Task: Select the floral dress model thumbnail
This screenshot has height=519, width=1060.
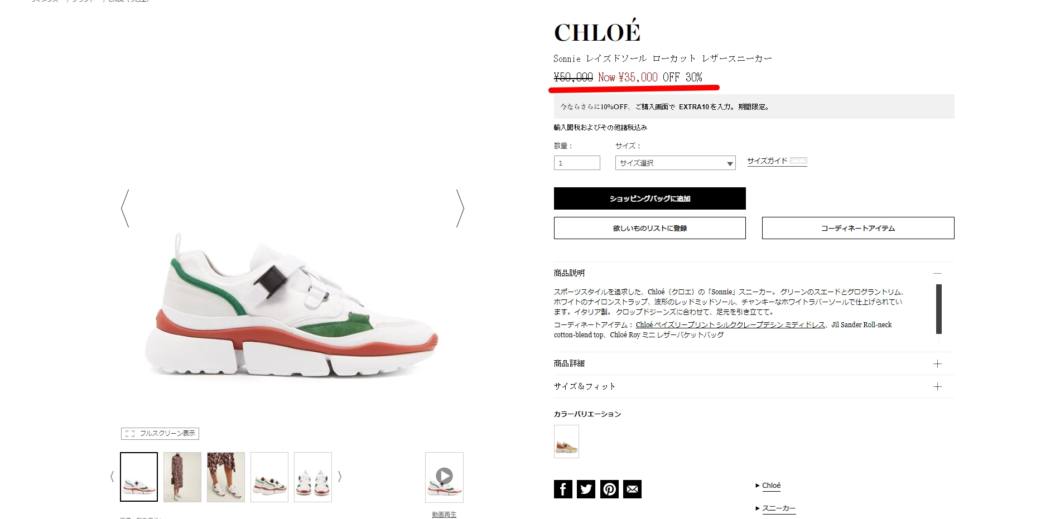Action: (183, 477)
